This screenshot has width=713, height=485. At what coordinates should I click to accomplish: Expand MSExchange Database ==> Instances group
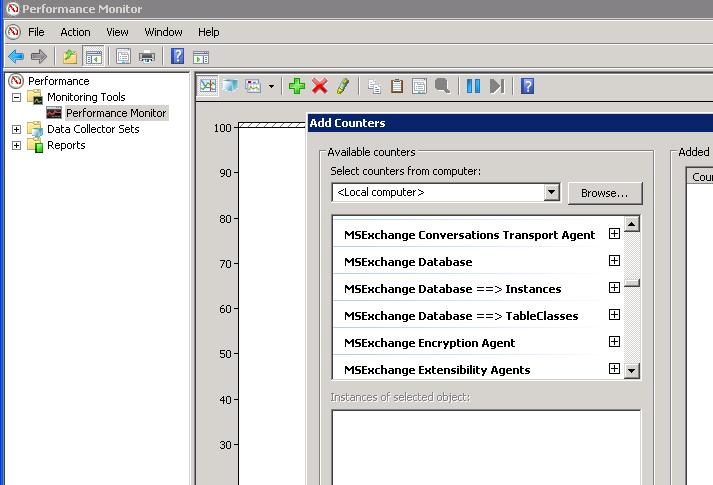[x=614, y=288]
